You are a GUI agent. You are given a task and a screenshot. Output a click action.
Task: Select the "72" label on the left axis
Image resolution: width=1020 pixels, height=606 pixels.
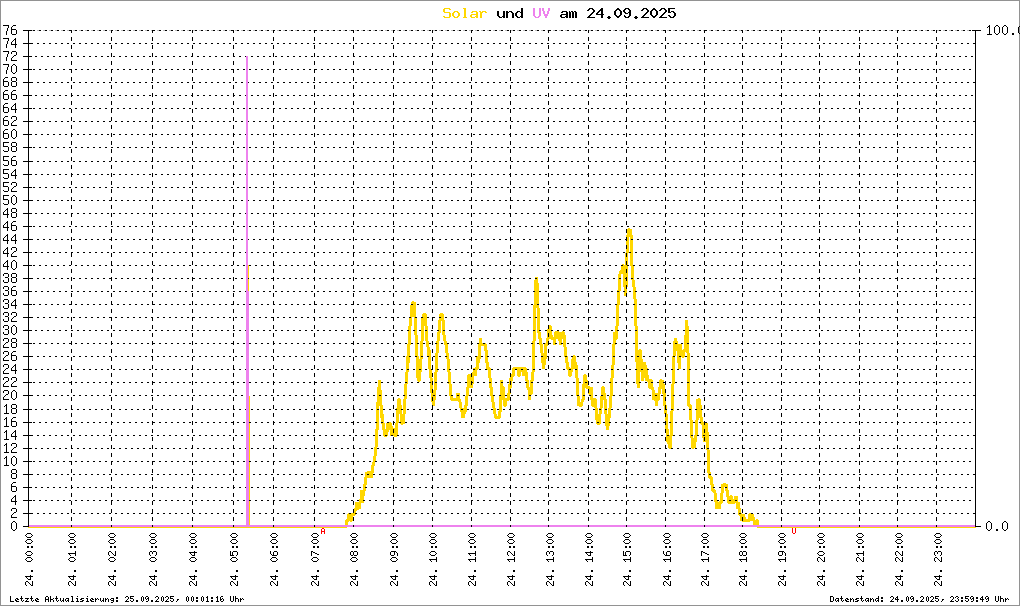(x=10, y=56)
